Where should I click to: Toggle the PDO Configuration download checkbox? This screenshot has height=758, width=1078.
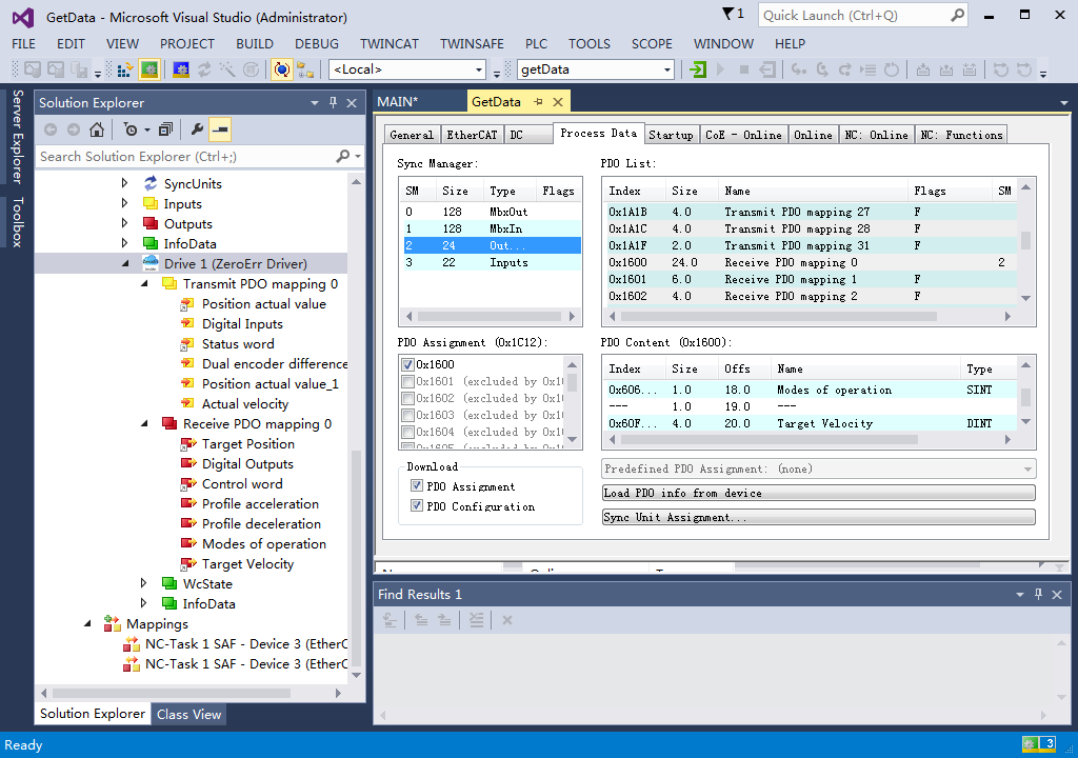(x=416, y=507)
